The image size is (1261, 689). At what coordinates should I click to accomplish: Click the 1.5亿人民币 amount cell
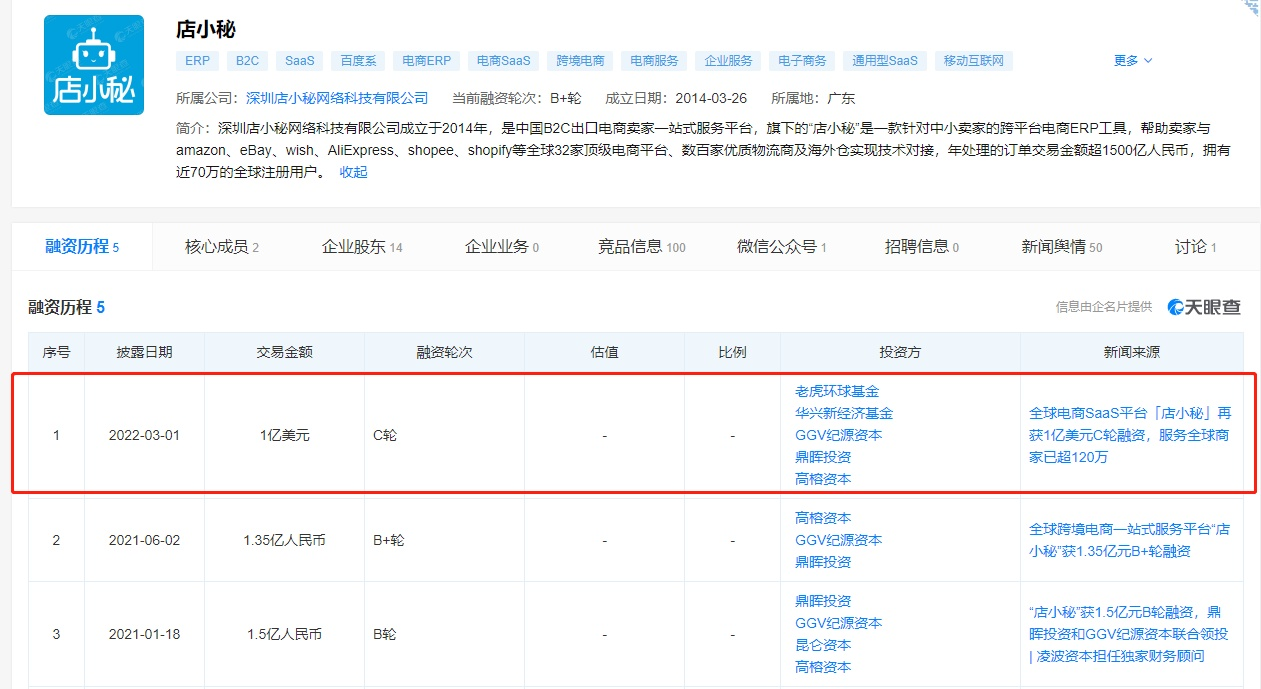[x=285, y=635]
